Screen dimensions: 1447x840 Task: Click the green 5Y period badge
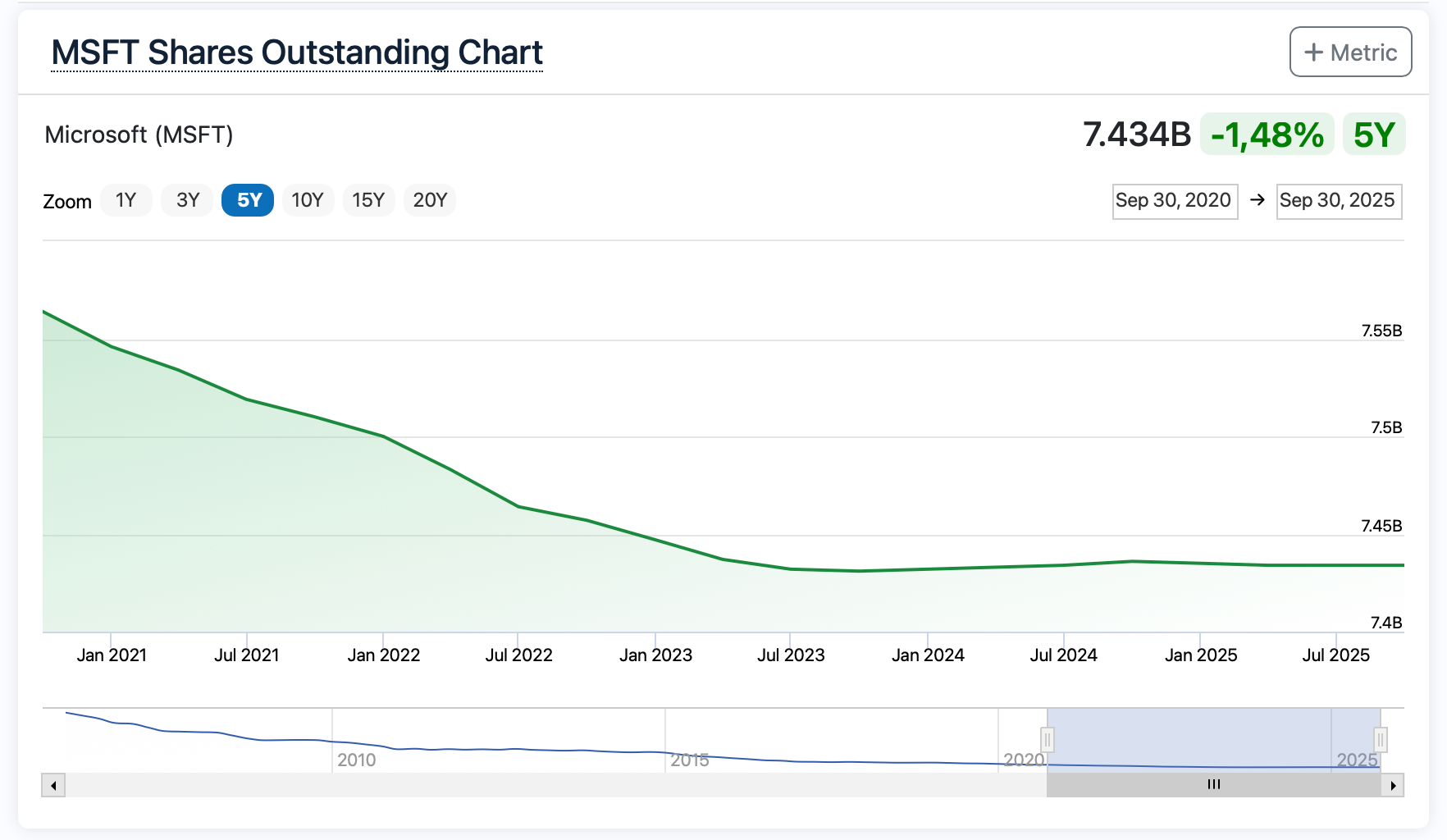1373,135
